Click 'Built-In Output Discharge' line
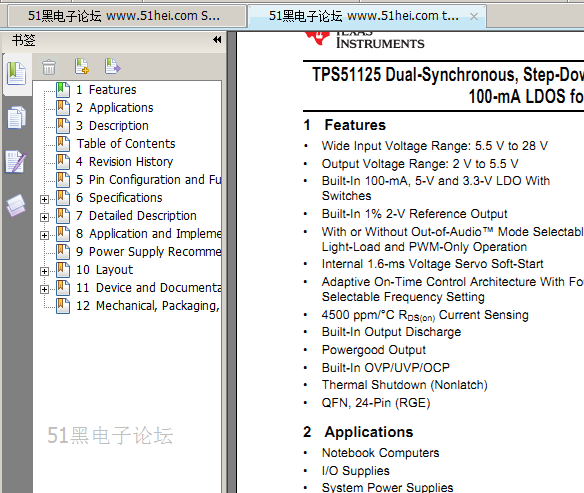Image resolution: width=584 pixels, height=493 pixels. pos(391,332)
